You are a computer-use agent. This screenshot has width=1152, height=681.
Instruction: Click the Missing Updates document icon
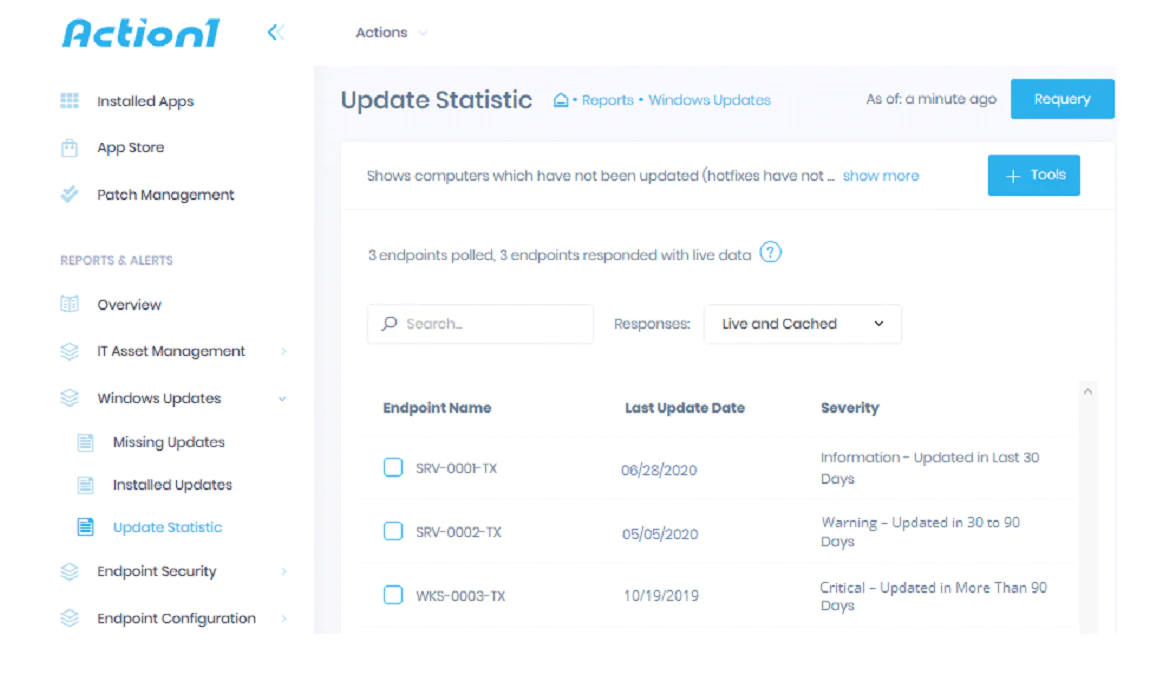[87, 442]
